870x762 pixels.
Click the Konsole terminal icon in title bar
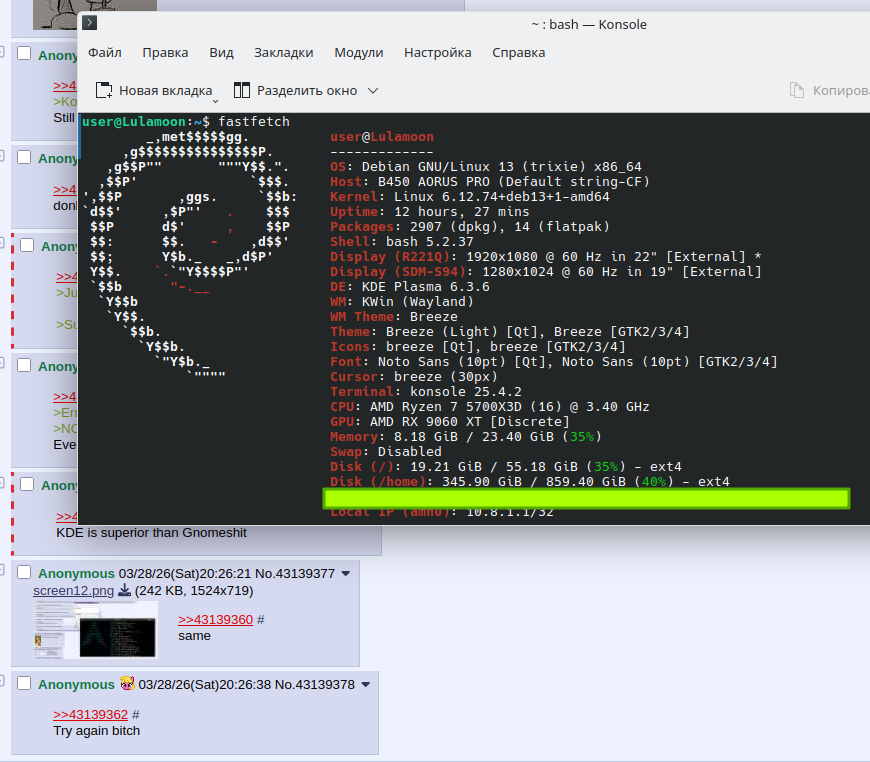click(x=89, y=23)
